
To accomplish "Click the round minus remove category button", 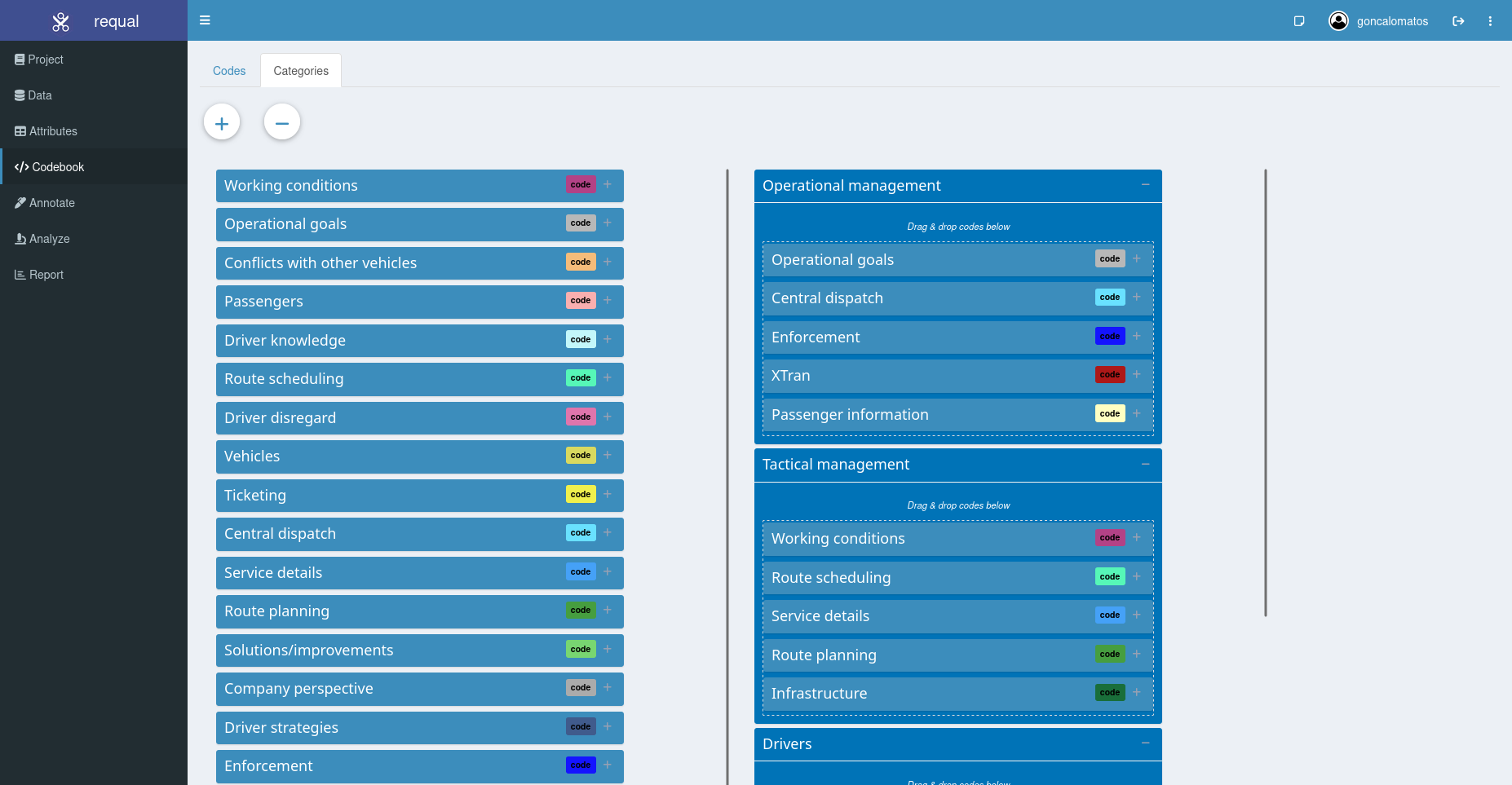I will click(282, 122).
